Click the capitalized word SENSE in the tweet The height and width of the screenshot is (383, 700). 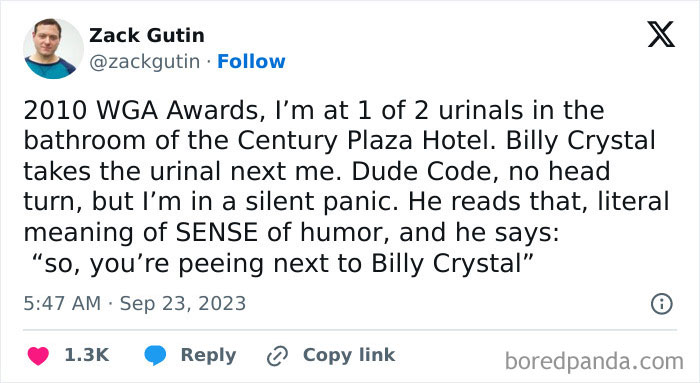217,233
